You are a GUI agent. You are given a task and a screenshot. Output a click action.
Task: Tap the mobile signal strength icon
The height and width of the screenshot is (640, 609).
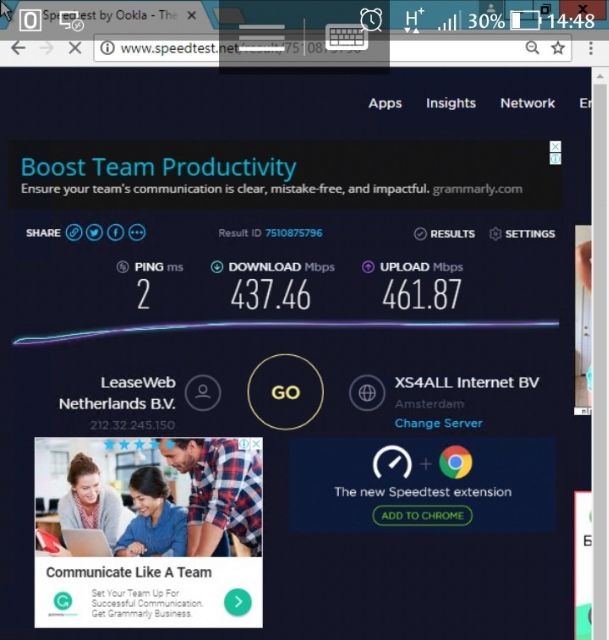tap(448, 21)
